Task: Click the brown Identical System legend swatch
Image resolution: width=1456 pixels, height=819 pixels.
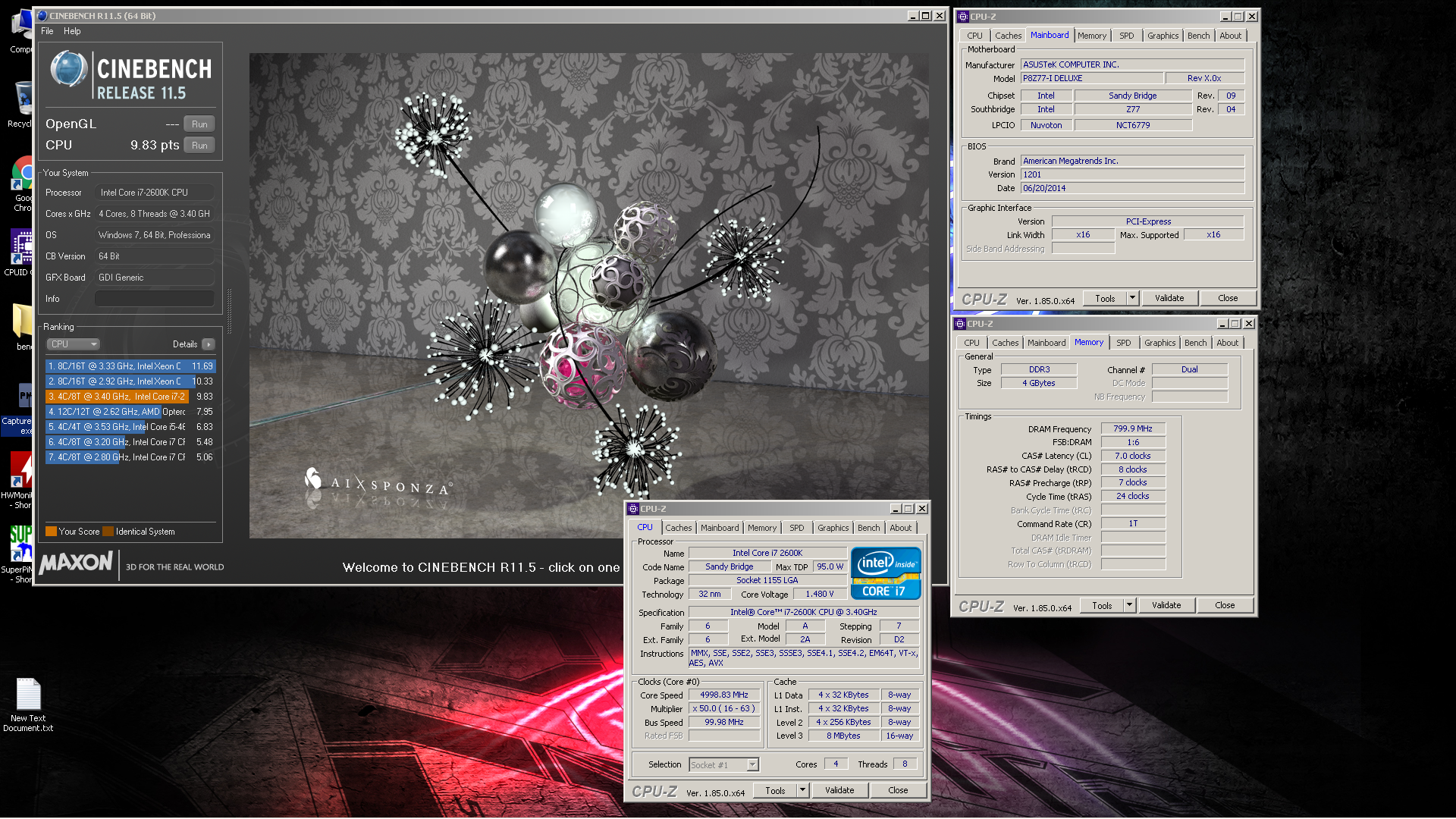Action: click(x=108, y=532)
